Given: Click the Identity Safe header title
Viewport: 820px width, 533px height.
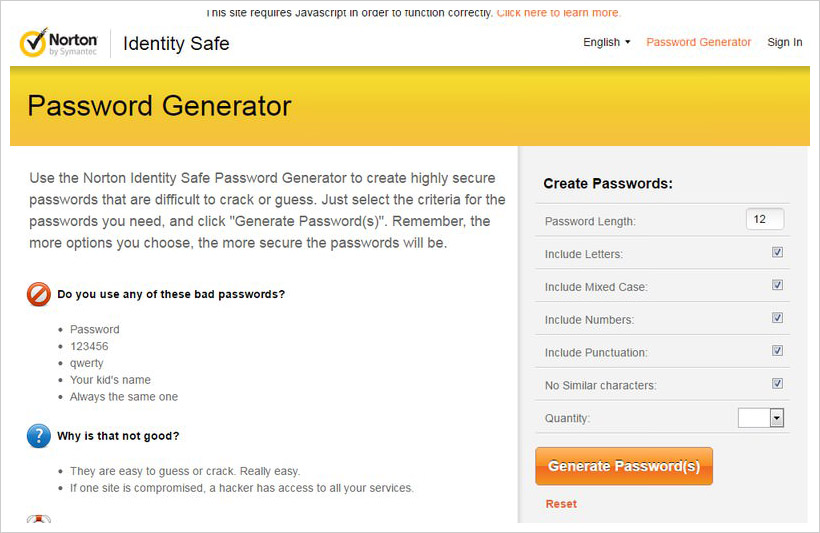Looking at the screenshot, I should (176, 44).
